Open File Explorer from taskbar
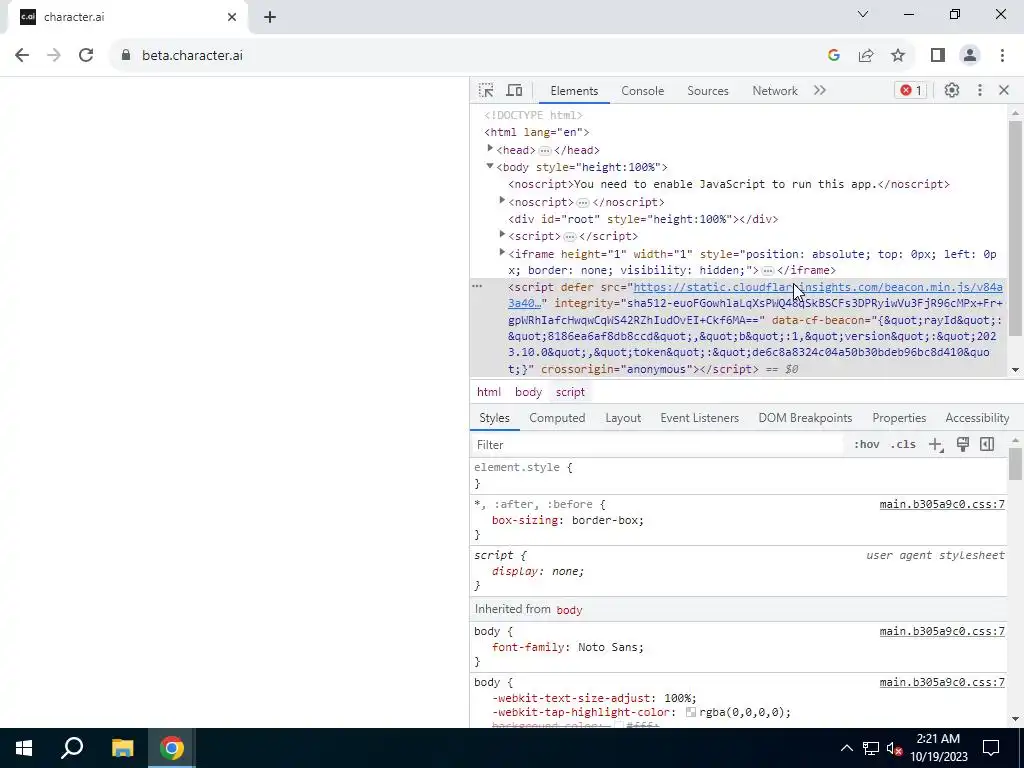The height and width of the screenshot is (768, 1024). pos(122,748)
